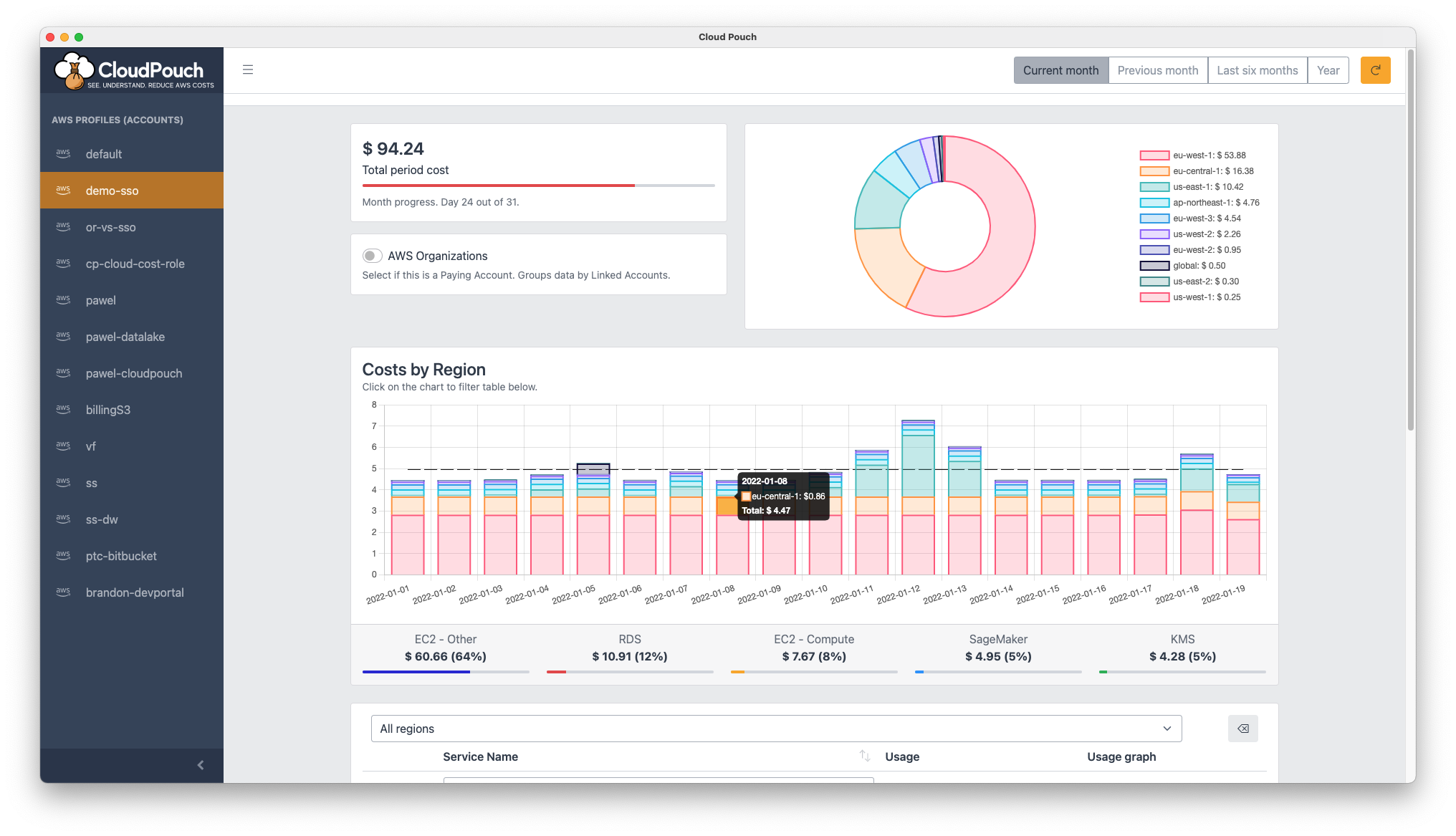The height and width of the screenshot is (836, 1456).
Task: Open the or-vs-sso AWS profile
Action: click(x=110, y=227)
